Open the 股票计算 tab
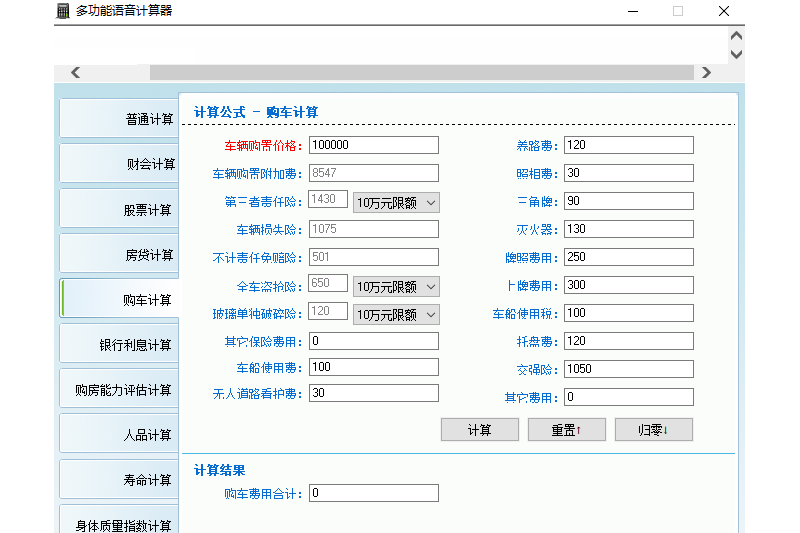 point(119,209)
